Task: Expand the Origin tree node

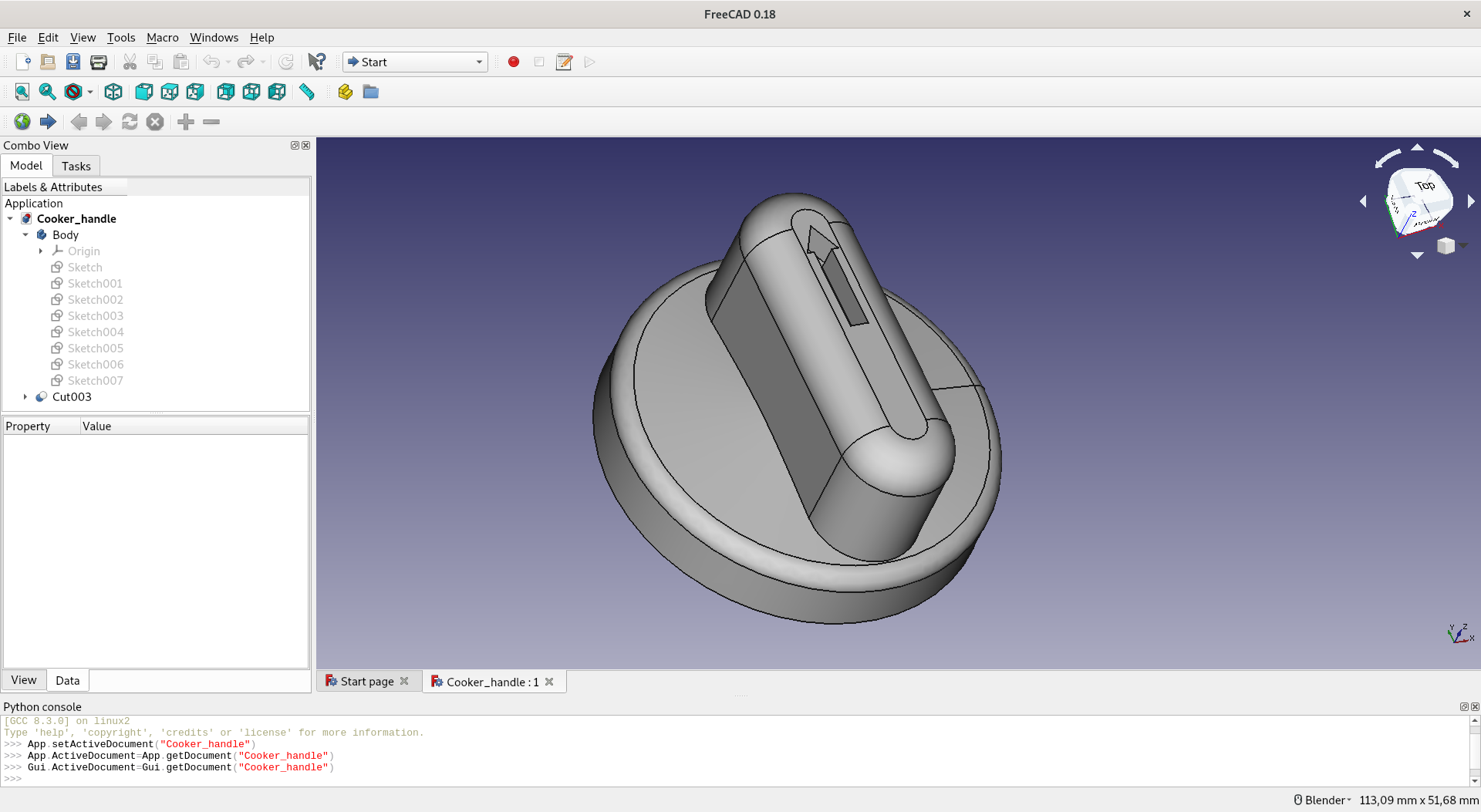Action: [41, 251]
